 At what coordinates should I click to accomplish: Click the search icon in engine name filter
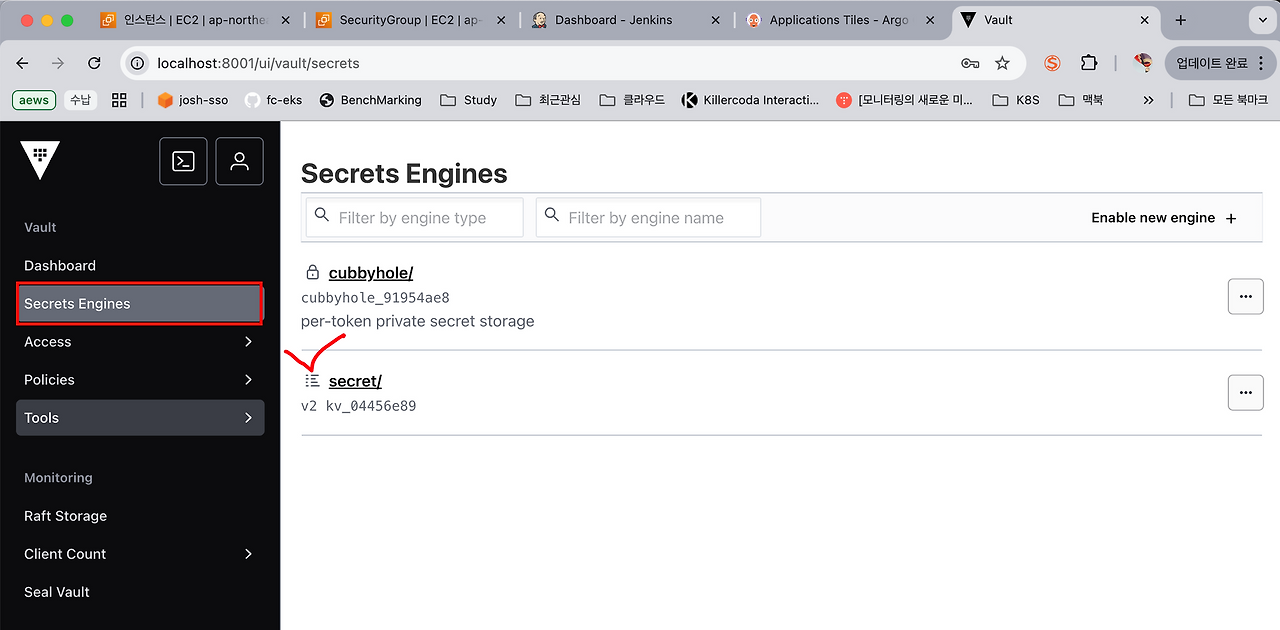coord(552,215)
